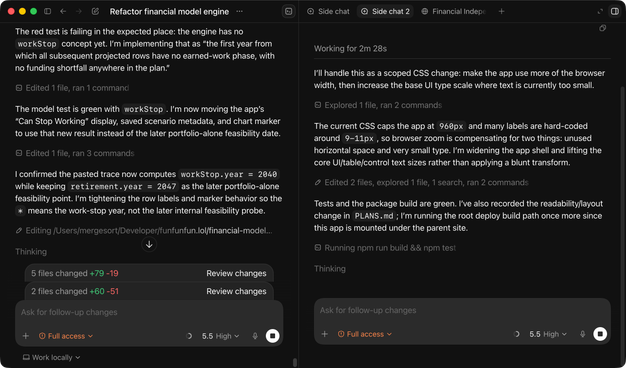This screenshot has height=368, width=626.
Task: Add attachment in the side chat input
Action: [325, 334]
